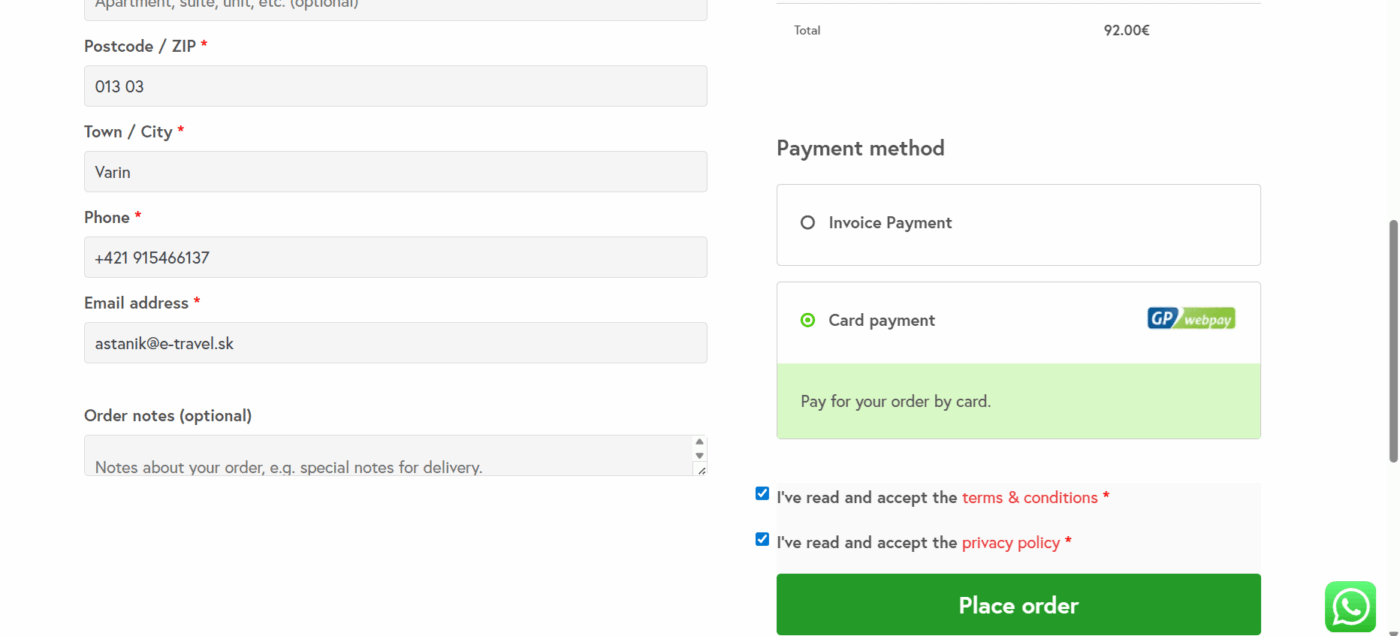Viewport: 1400px width, 636px height.
Task: Open the WhatsApp chat widget
Action: [1350, 606]
